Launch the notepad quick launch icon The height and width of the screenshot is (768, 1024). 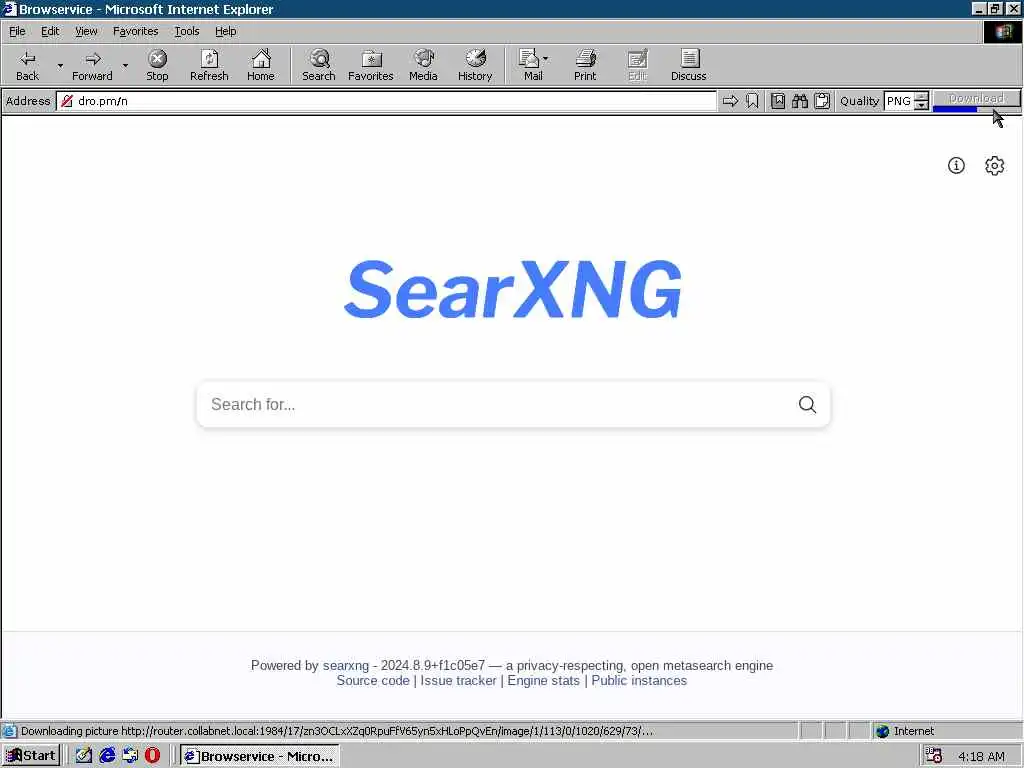coord(84,756)
